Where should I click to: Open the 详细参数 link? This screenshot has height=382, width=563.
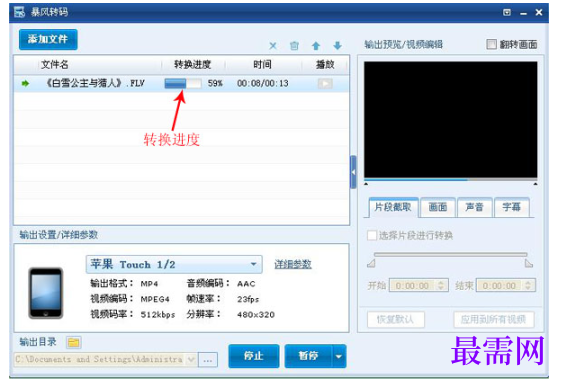click(293, 265)
